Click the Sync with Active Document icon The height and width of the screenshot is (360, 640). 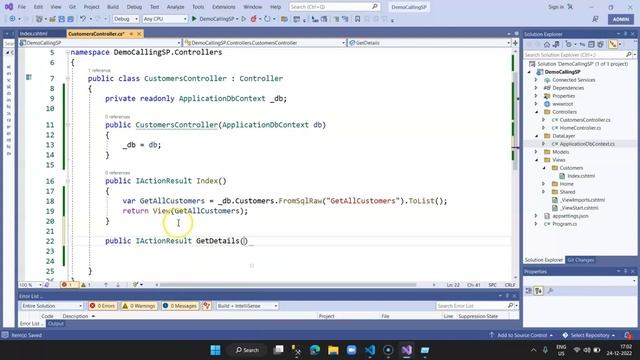pos(582,44)
